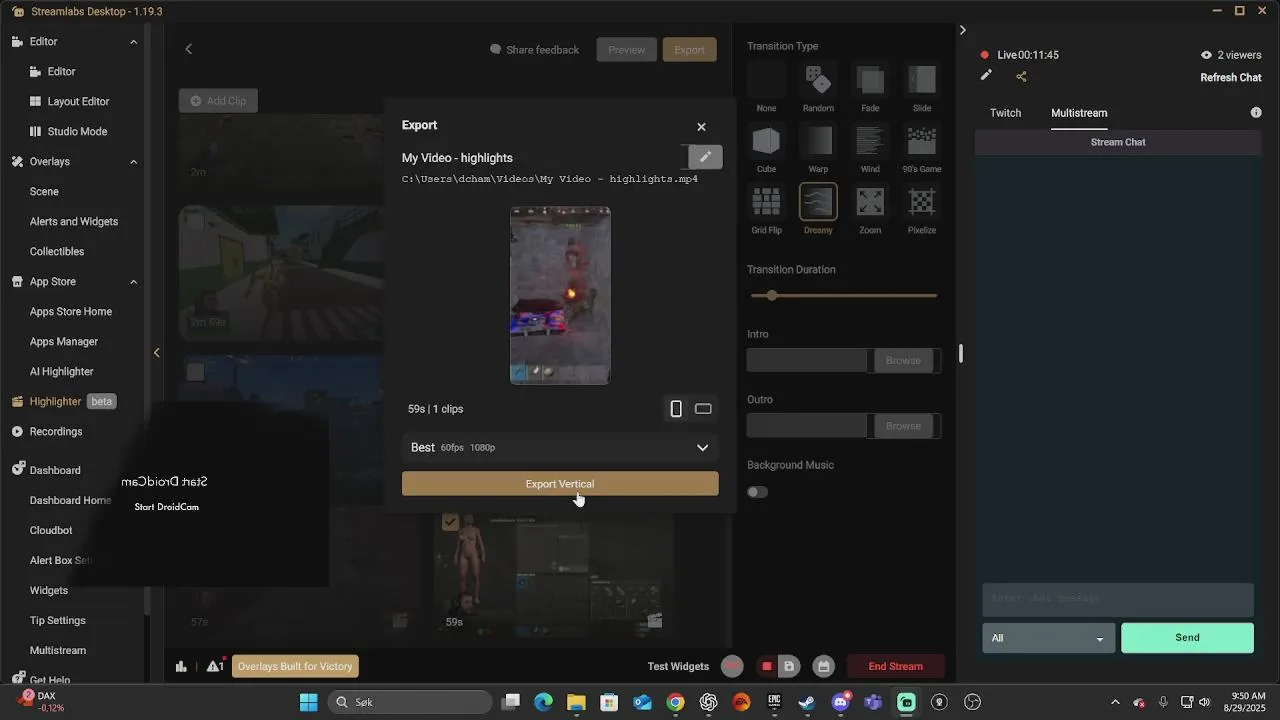Image resolution: width=1280 pixels, height=720 pixels.
Task: Uncheck the checked clip checkbox
Action: (450, 522)
